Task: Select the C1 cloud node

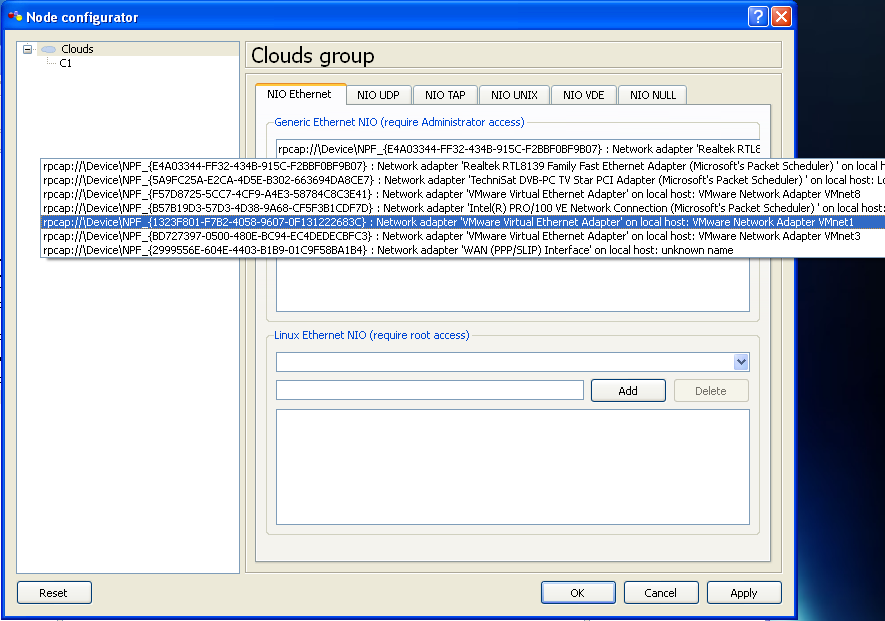Action: (65, 63)
